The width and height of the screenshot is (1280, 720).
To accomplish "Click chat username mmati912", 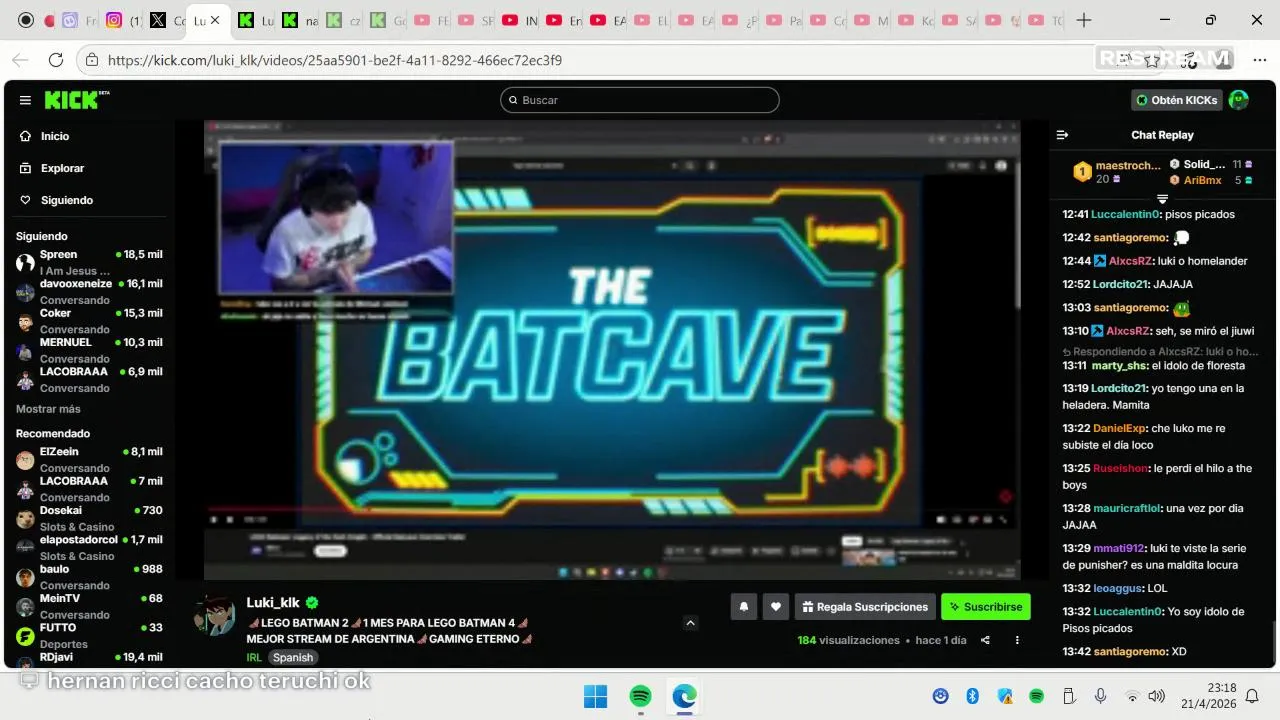I will tap(1119, 548).
